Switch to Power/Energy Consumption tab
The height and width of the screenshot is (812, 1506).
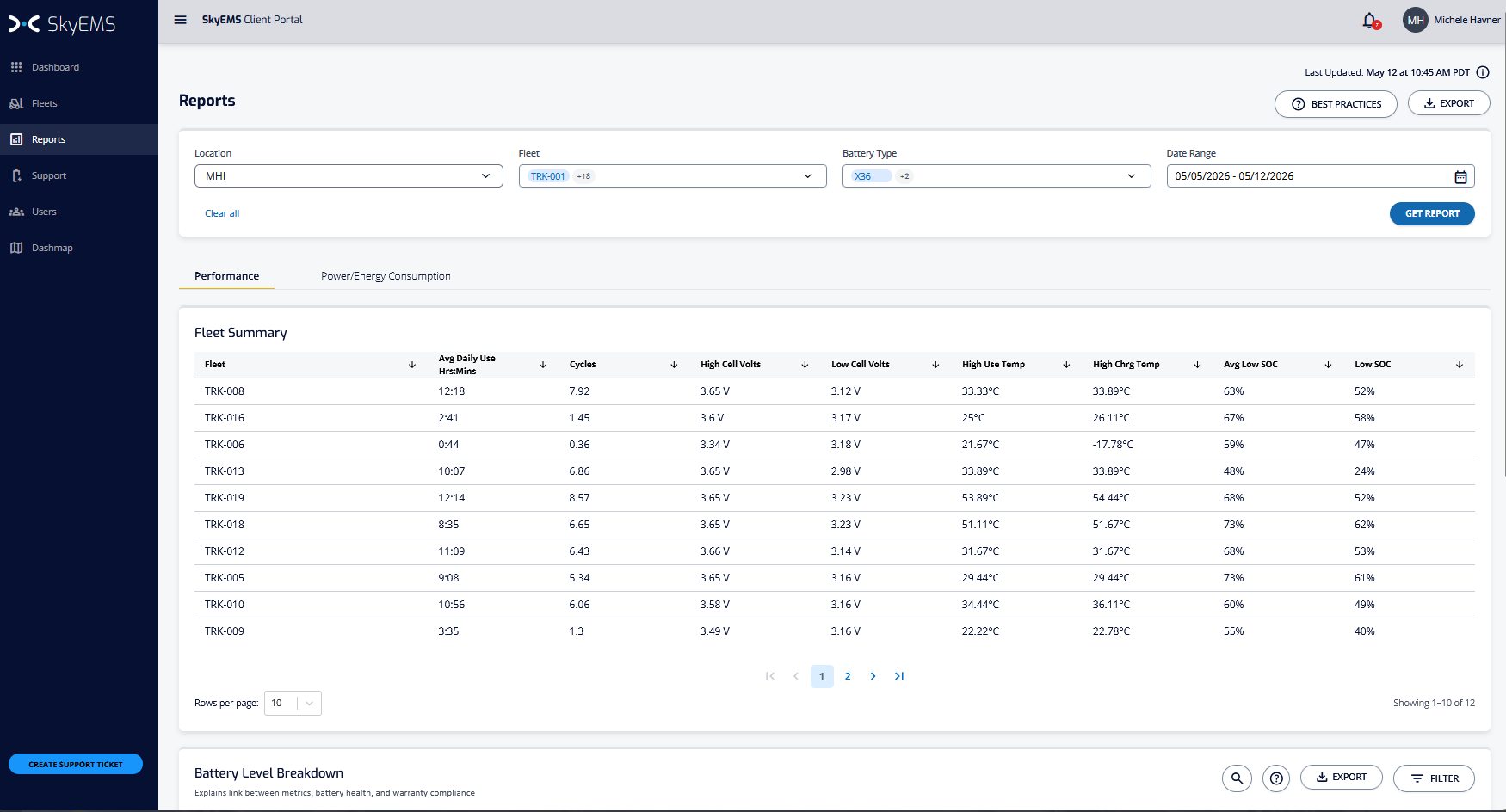(x=386, y=276)
